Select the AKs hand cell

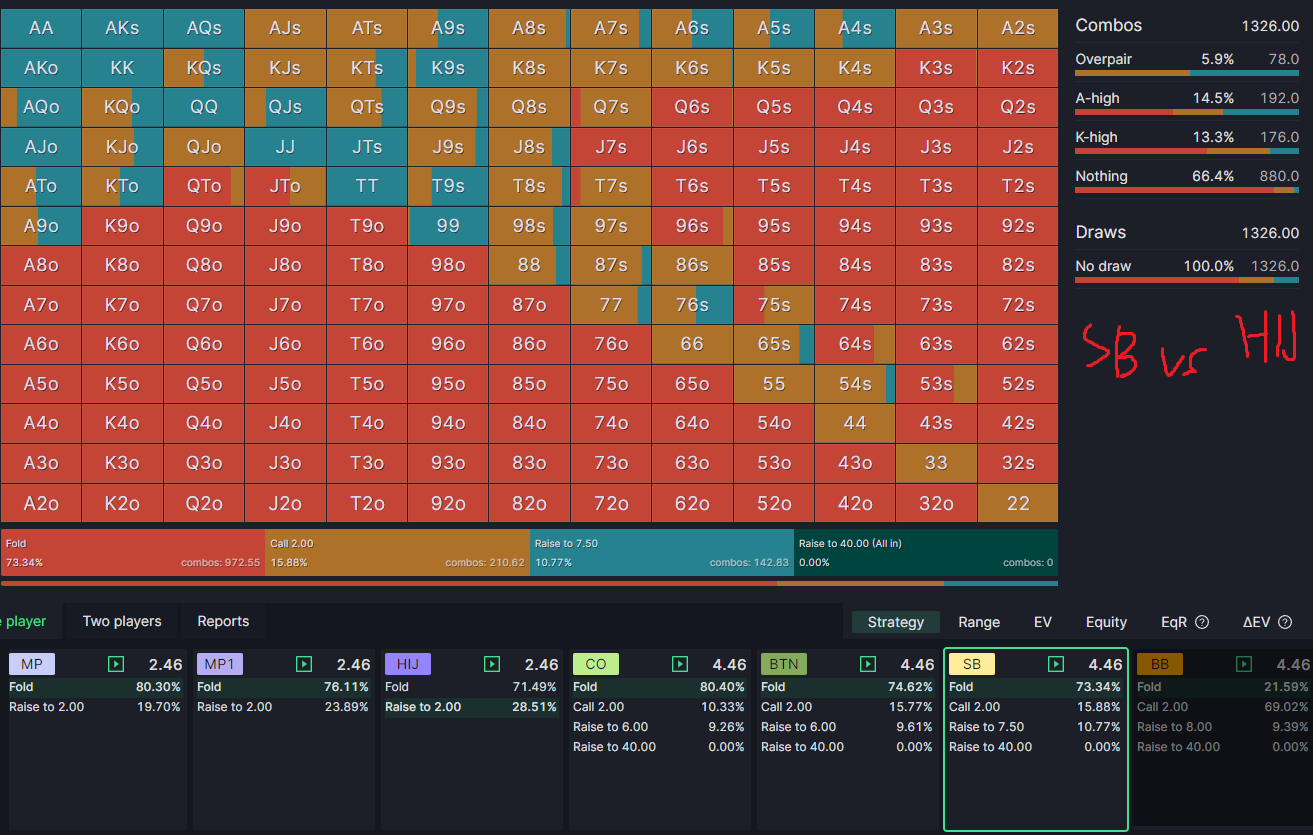click(x=122, y=28)
